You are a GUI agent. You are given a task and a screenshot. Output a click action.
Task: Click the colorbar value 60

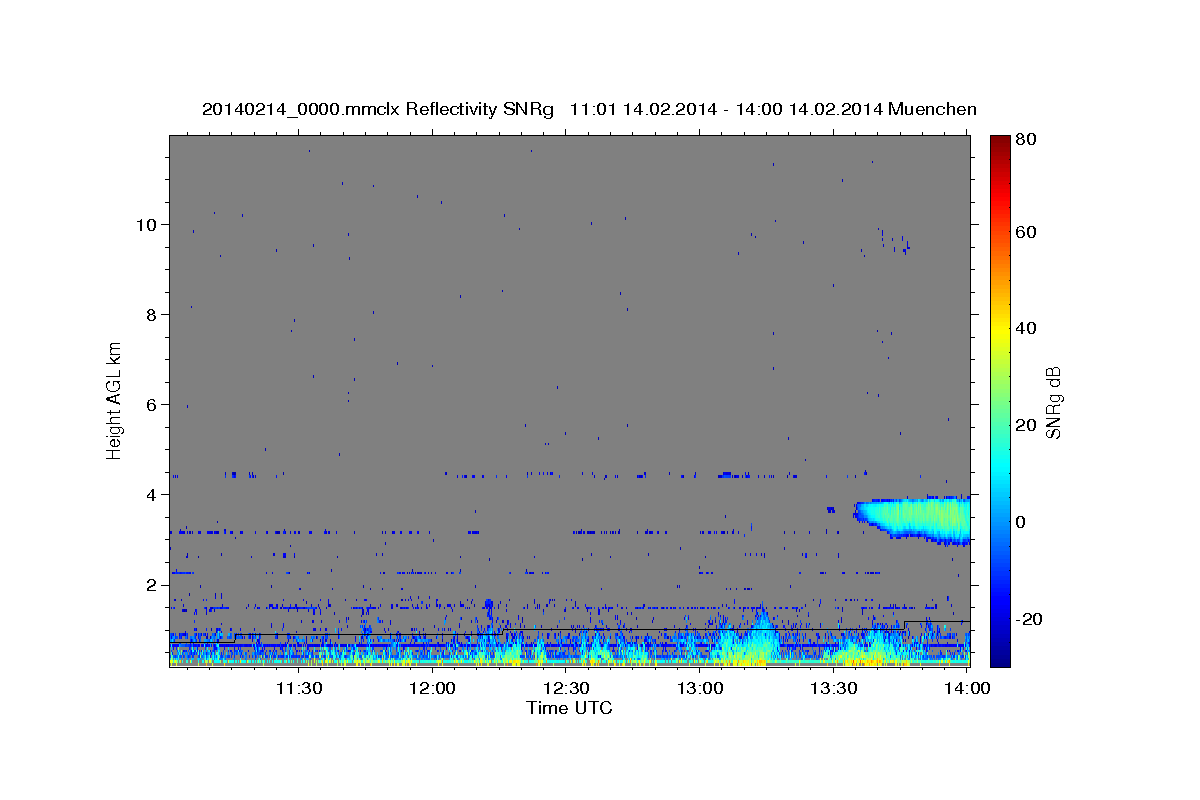point(1025,232)
